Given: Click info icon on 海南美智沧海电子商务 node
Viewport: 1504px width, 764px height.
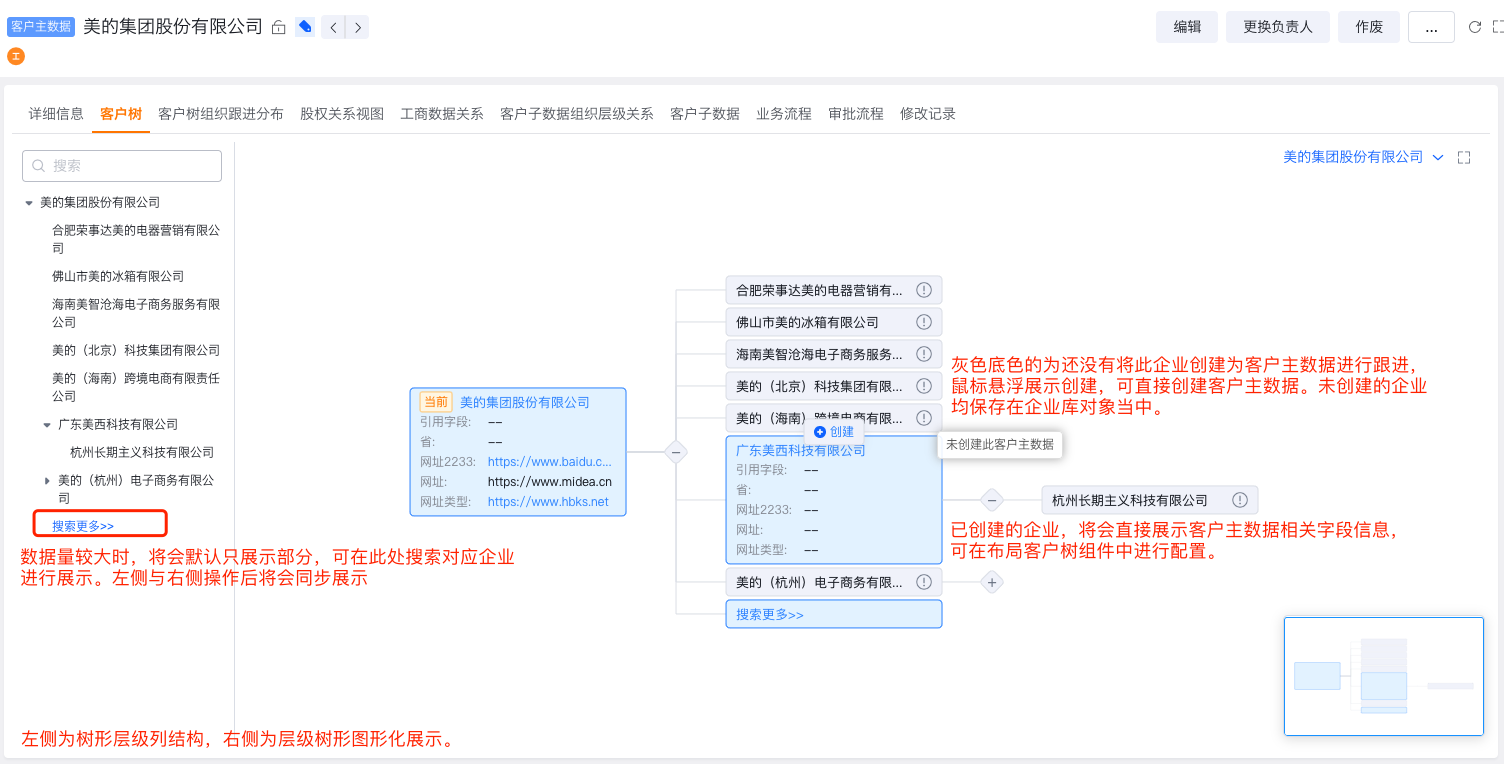Looking at the screenshot, I should [x=924, y=354].
